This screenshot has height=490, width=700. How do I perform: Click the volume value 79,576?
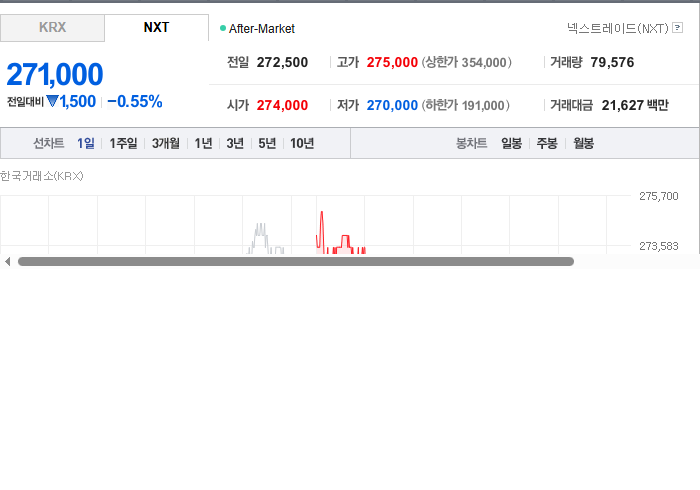612,62
